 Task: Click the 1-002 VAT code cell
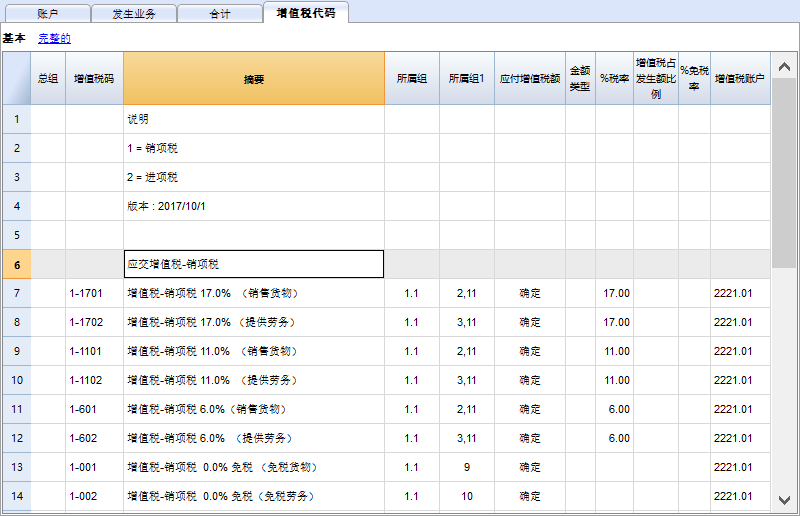point(94,496)
